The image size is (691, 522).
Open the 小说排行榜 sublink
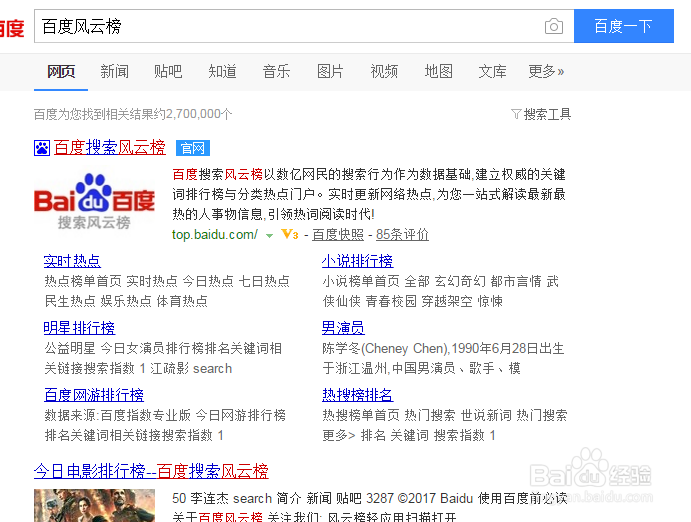coord(357,261)
